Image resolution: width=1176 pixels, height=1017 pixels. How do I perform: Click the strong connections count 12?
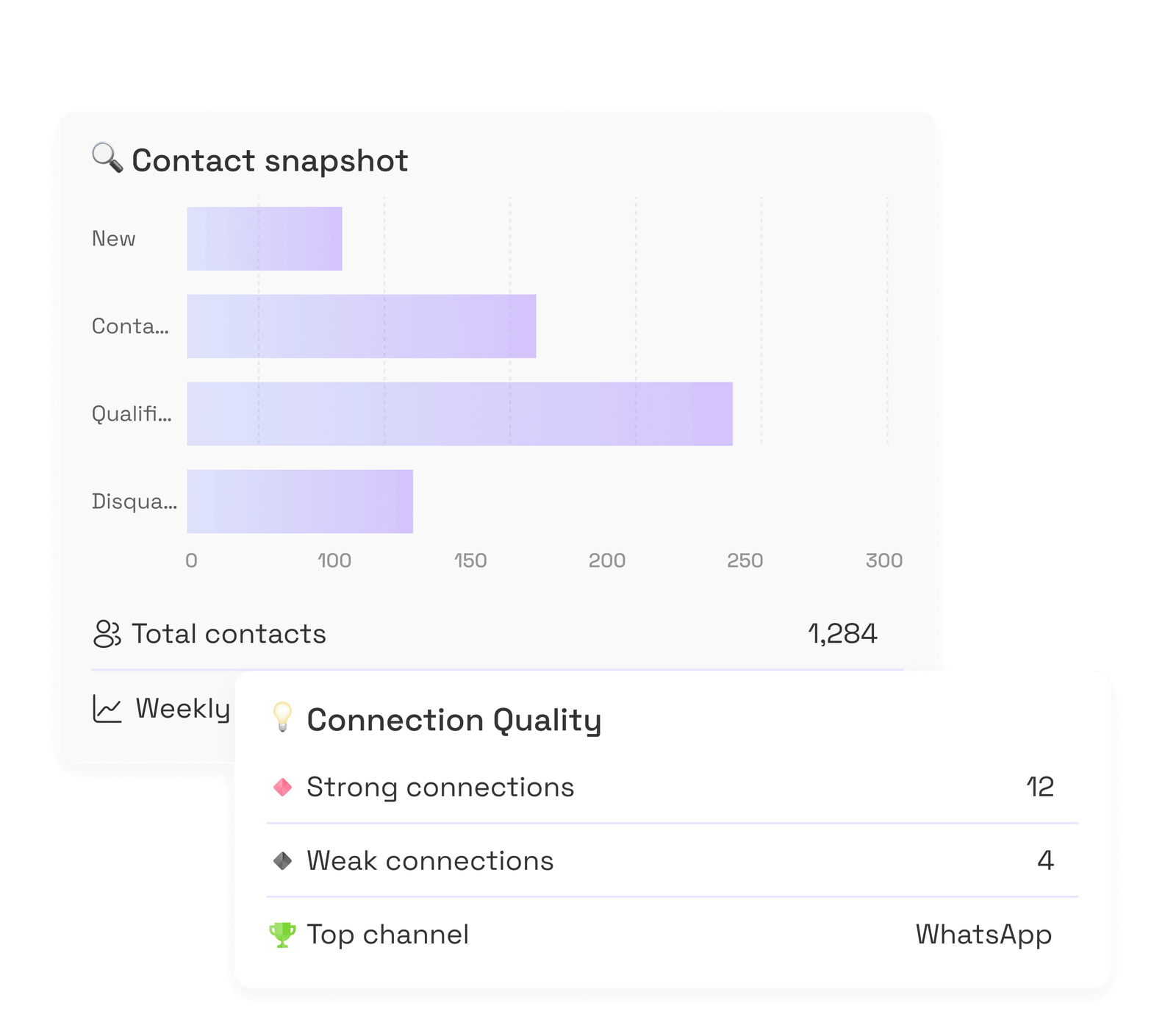pos(1040,787)
